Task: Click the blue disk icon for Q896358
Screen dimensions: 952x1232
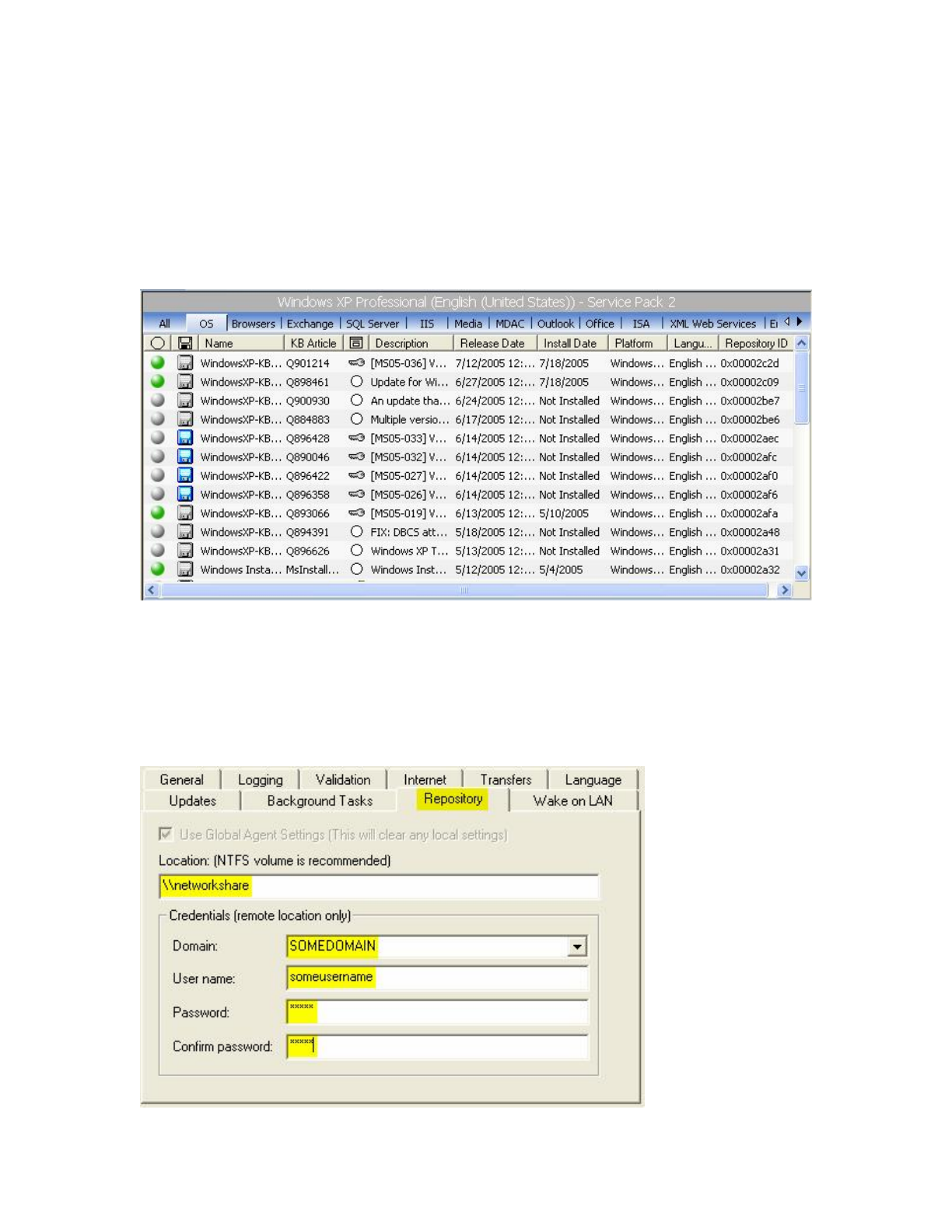Action: 185,494
